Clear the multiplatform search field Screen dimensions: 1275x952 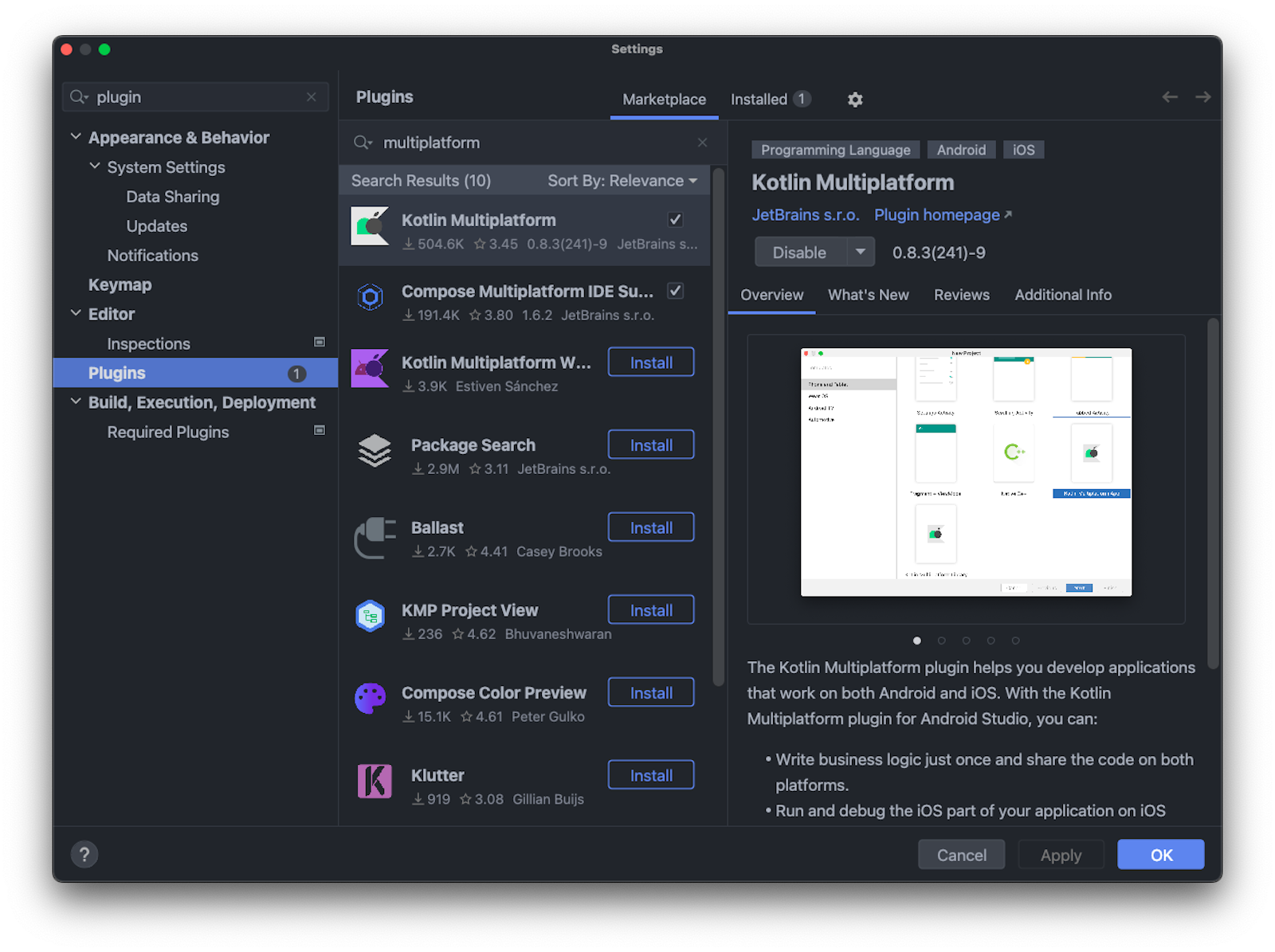click(x=702, y=142)
